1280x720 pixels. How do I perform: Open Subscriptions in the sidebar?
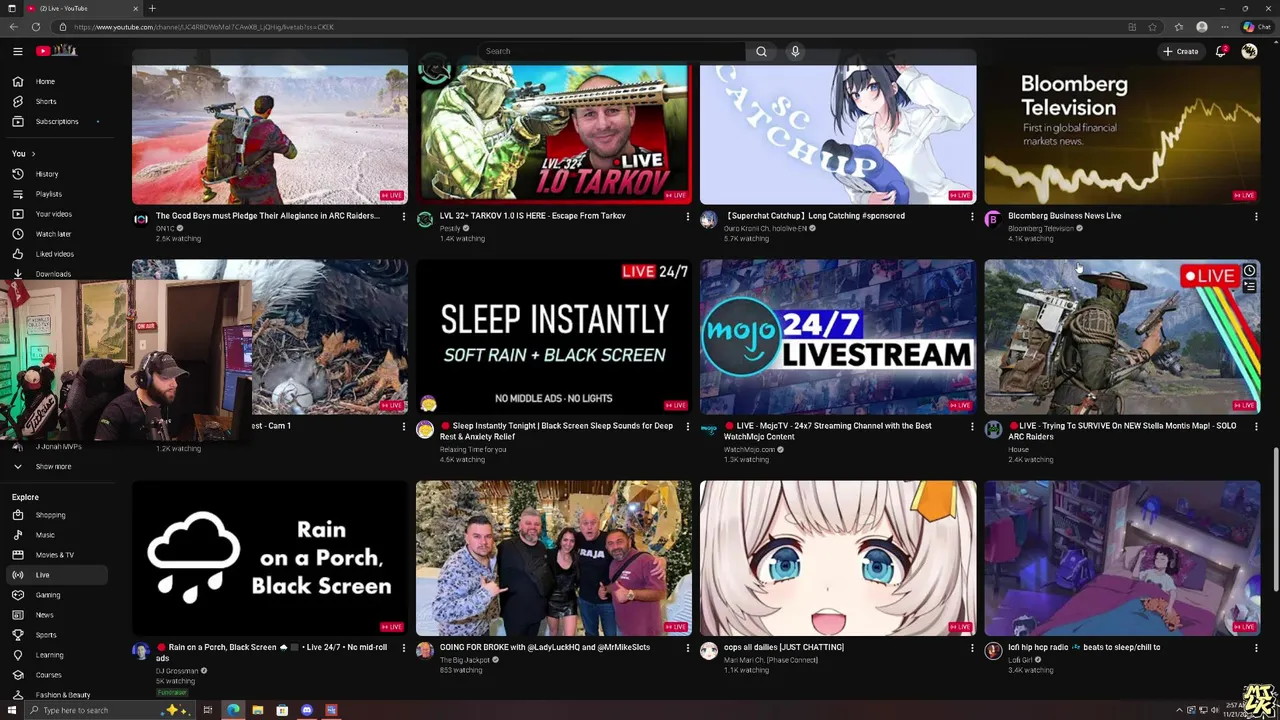pyautogui.click(x=56, y=121)
